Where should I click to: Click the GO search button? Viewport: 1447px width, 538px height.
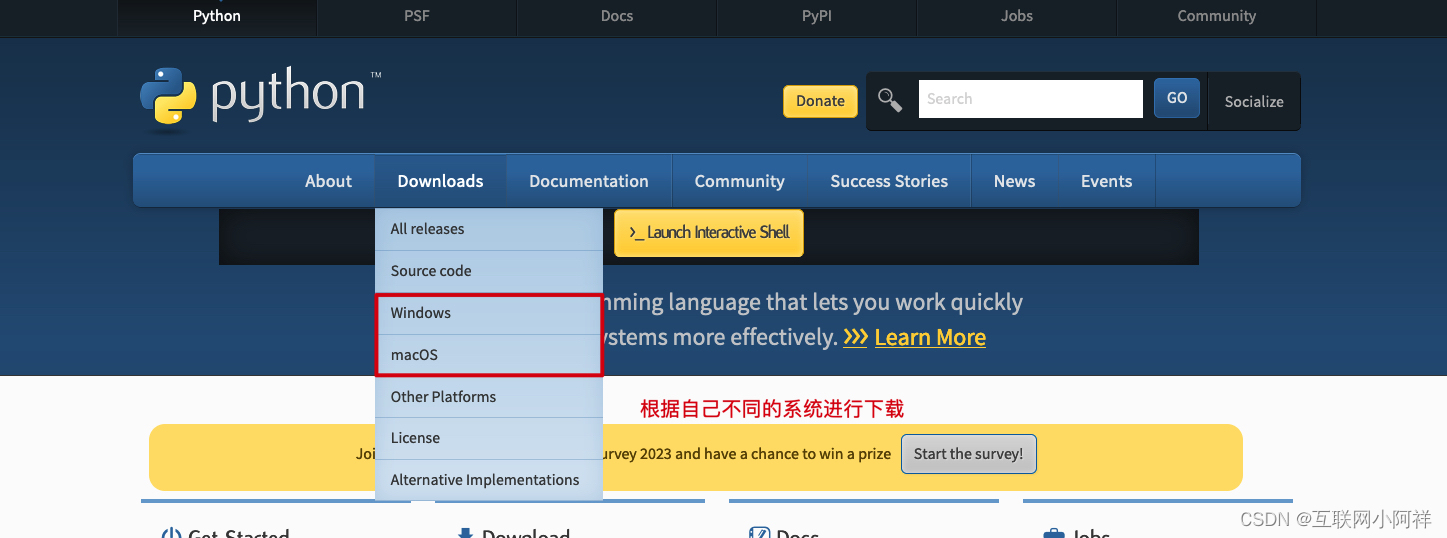pos(1177,98)
